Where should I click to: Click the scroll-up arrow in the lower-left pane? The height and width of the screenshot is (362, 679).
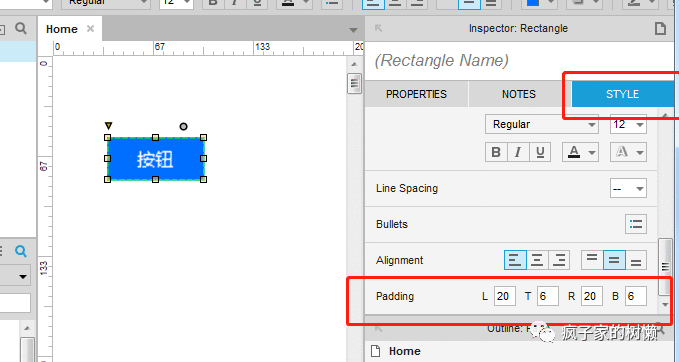(27, 328)
